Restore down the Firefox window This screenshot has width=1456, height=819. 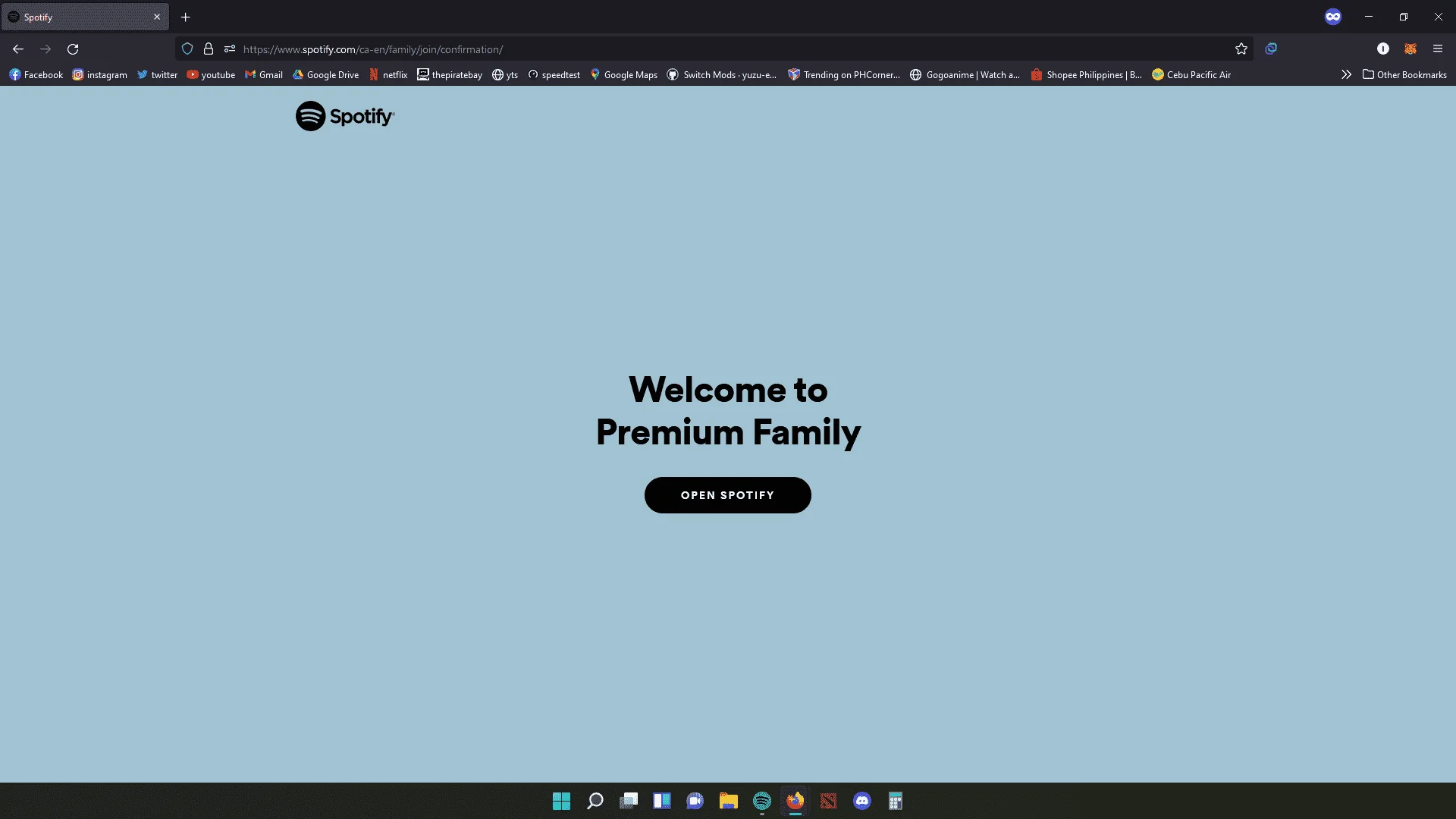(x=1404, y=17)
